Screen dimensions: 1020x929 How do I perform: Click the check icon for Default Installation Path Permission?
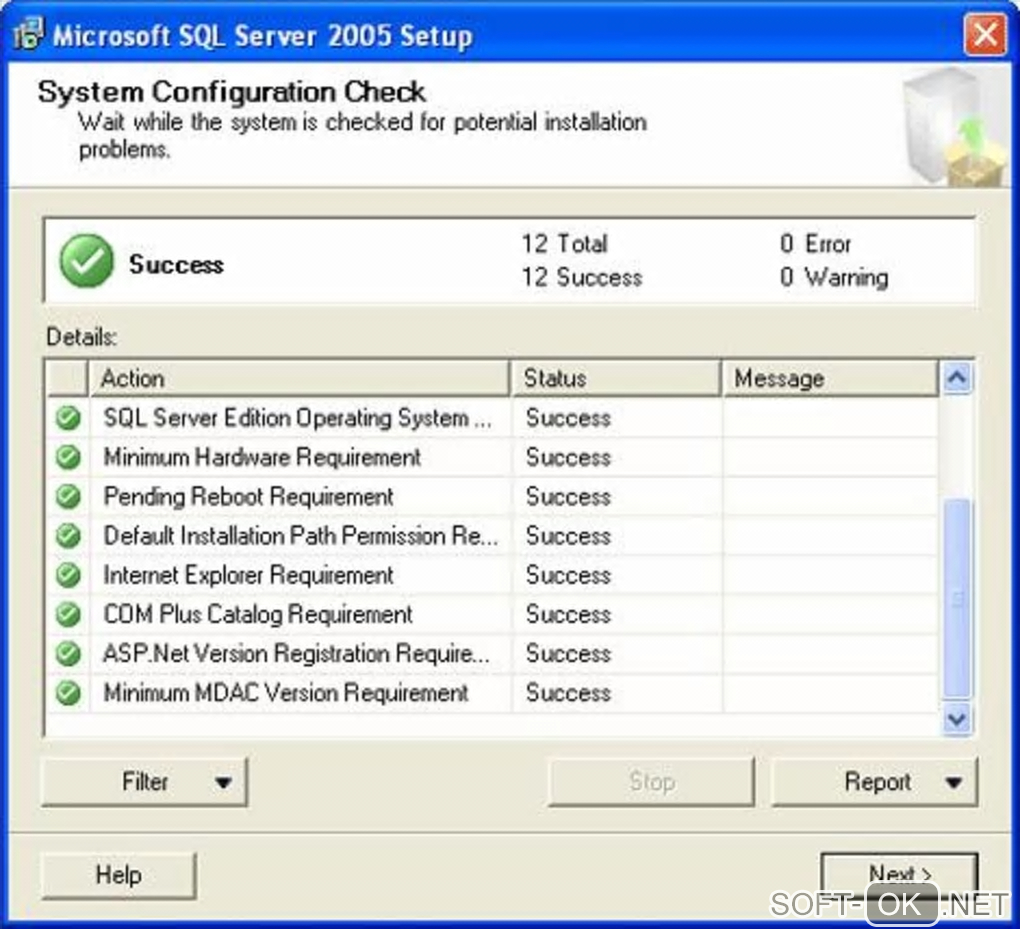point(68,535)
